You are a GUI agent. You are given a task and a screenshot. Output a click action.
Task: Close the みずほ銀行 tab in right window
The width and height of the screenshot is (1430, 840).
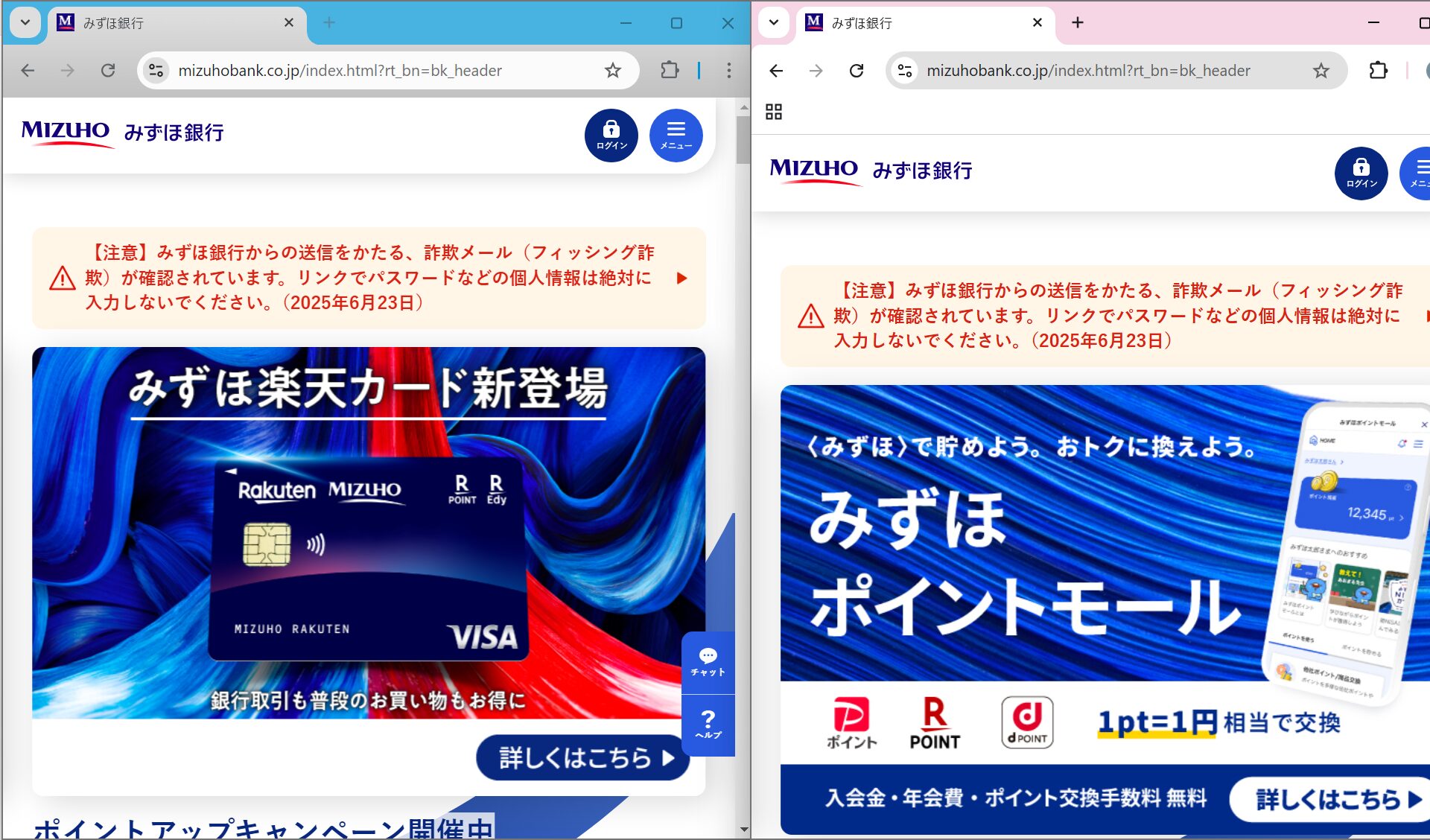pos(1037,23)
